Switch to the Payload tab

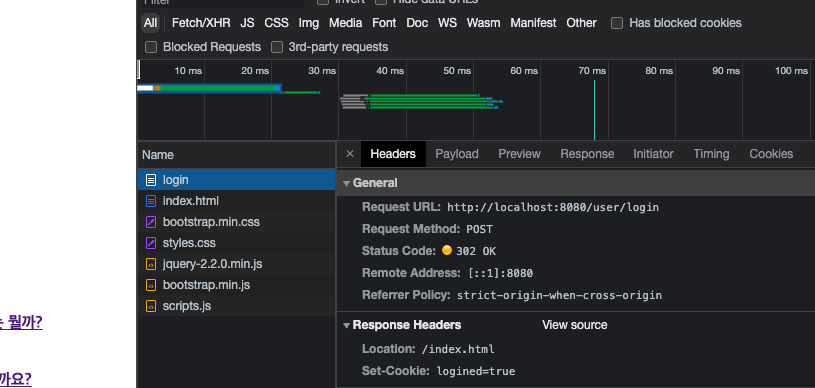tap(457, 154)
